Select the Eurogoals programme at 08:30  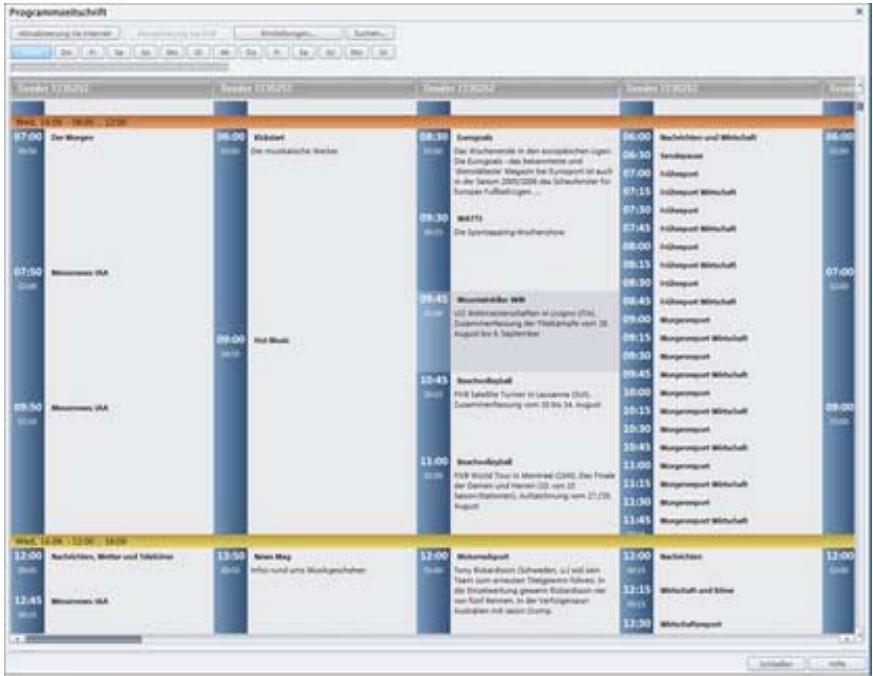point(475,136)
